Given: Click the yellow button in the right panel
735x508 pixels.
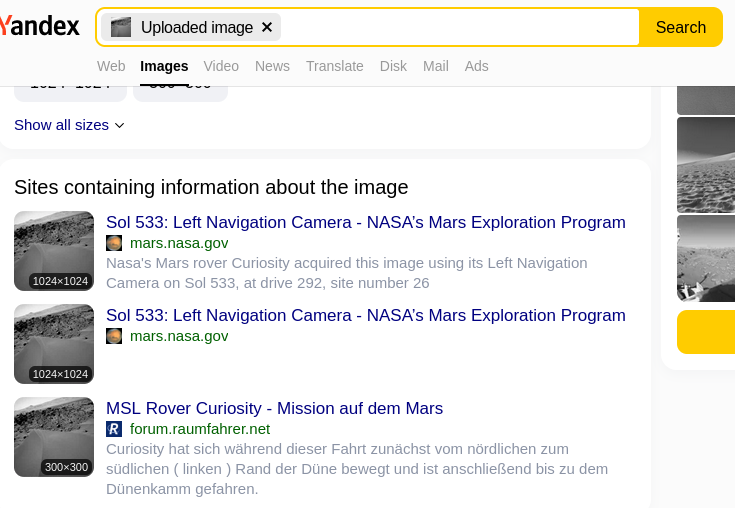Looking at the screenshot, I should point(706,332).
